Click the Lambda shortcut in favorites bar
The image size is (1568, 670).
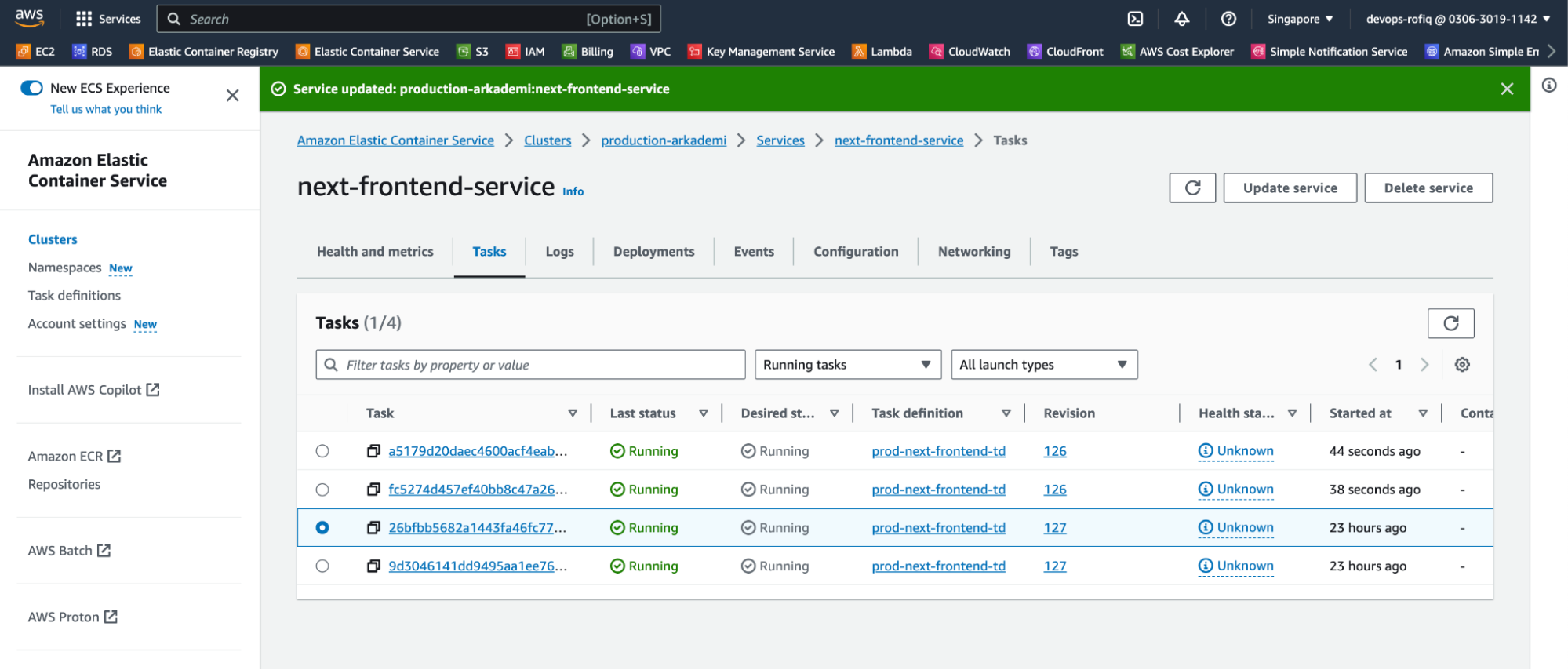(882, 52)
